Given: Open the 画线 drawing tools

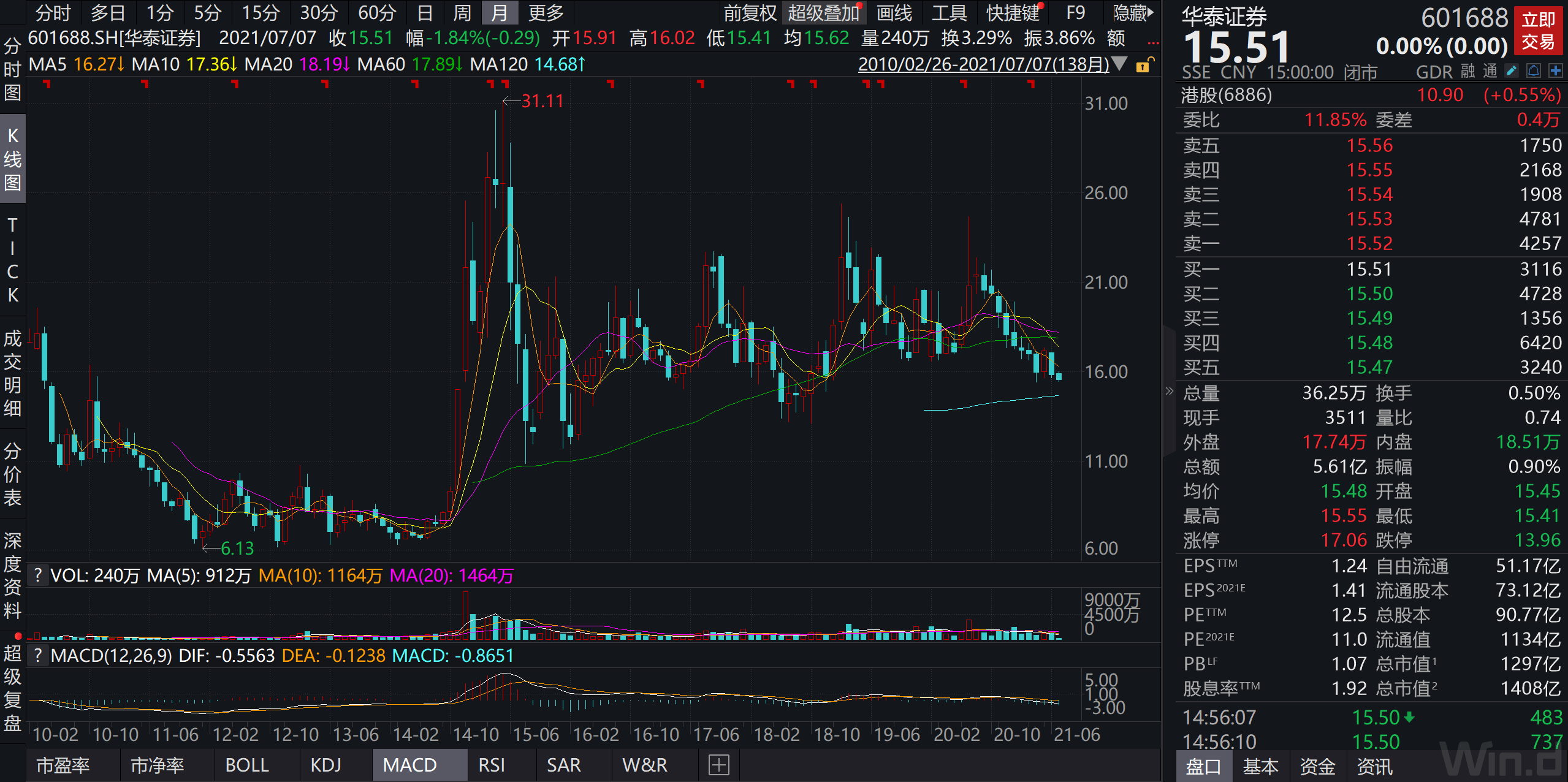Looking at the screenshot, I should point(894,13).
